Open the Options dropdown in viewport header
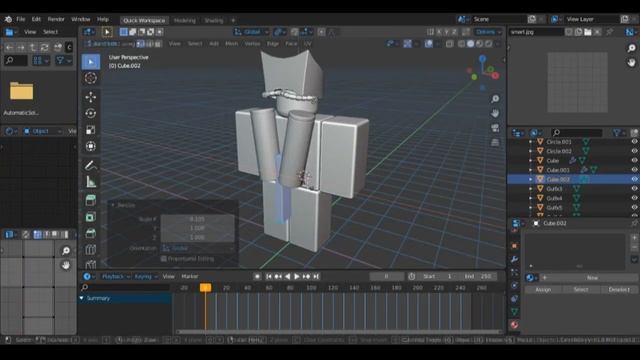This screenshot has height=360, width=640. coord(488,32)
